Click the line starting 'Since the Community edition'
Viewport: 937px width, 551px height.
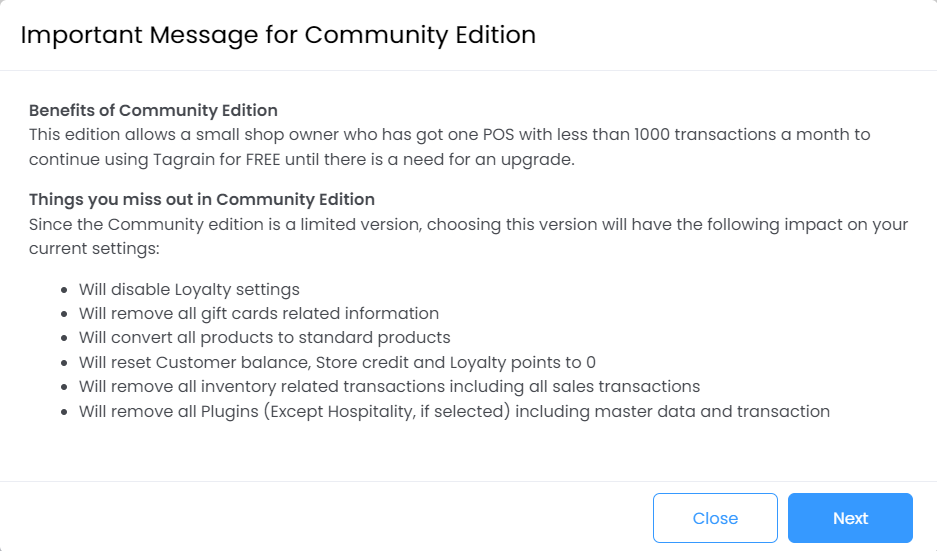pyautogui.click(x=468, y=224)
